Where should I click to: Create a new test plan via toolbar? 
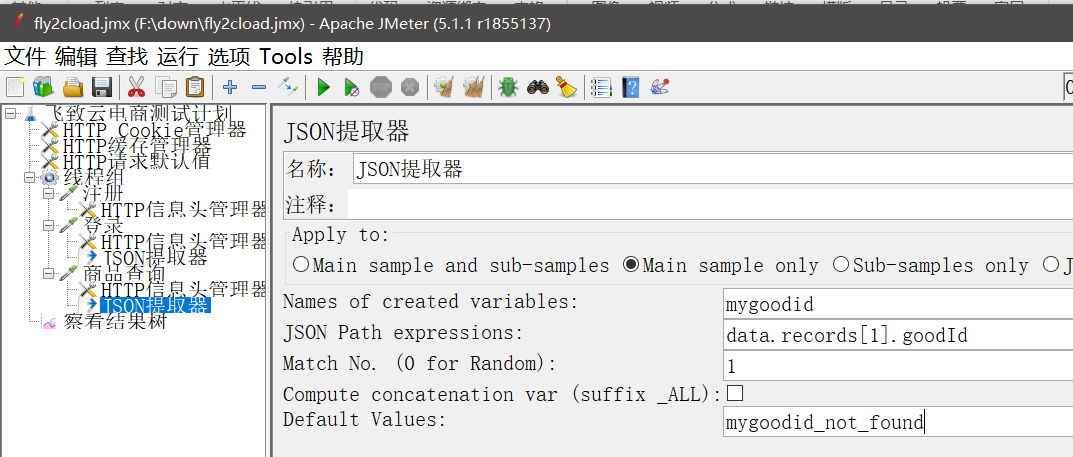coord(15,87)
